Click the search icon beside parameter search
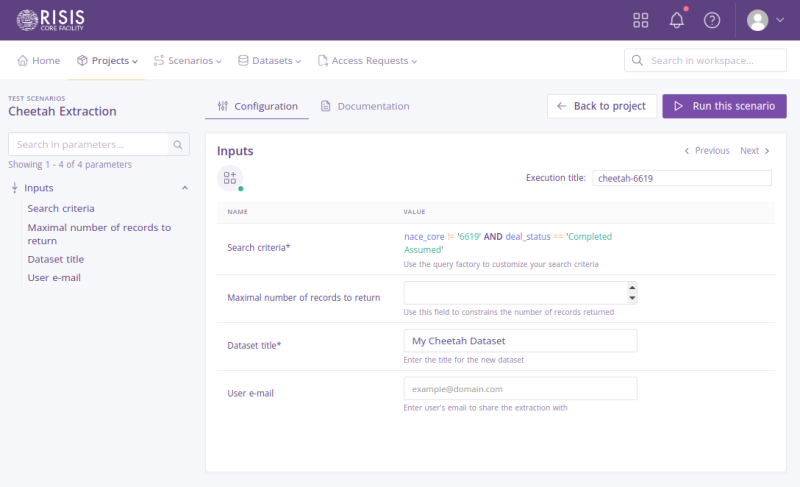Screen dimensions: 800x487 (x=178, y=145)
